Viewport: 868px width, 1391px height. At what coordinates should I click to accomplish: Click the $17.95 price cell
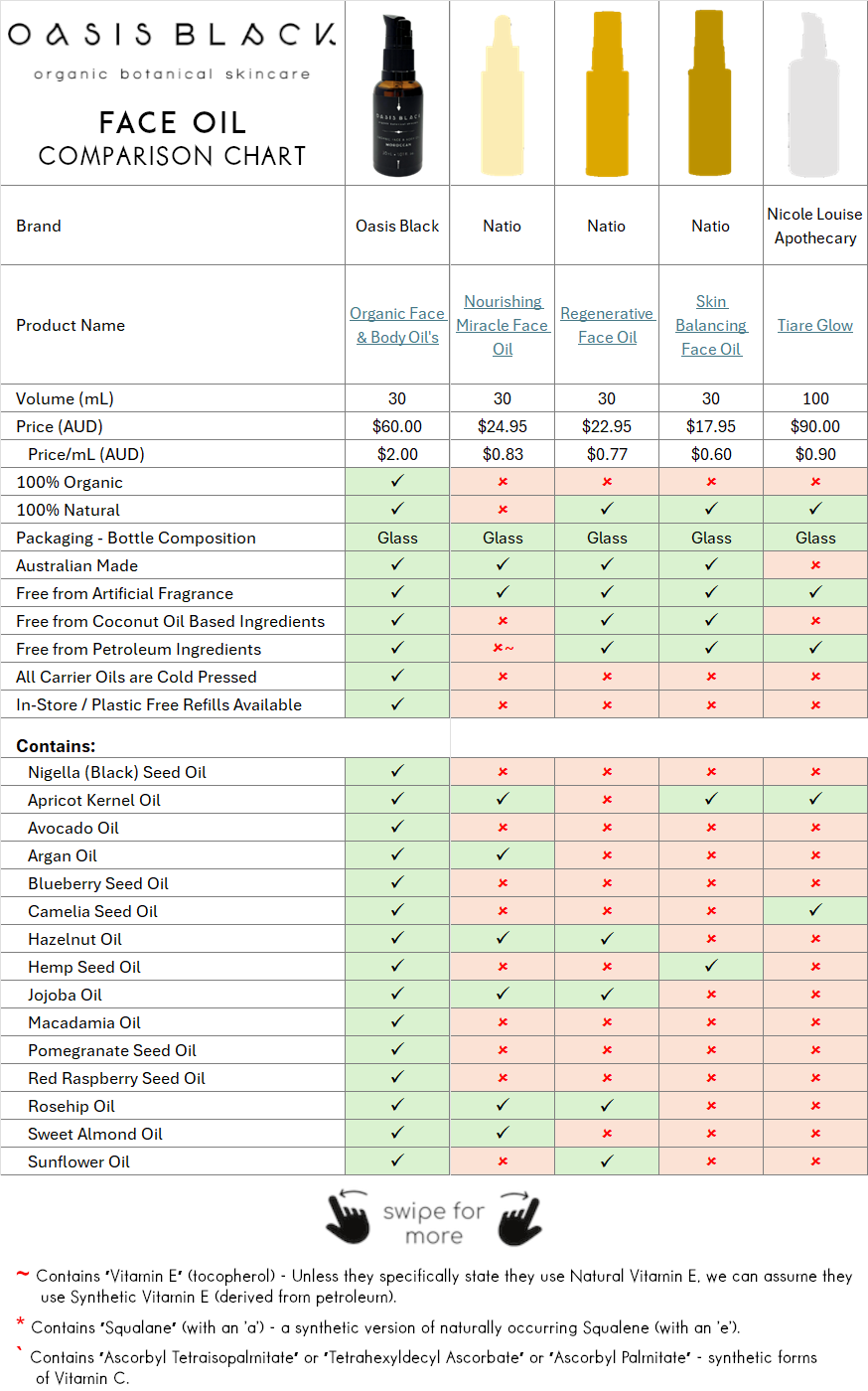pyautogui.click(x=711, y=426)
